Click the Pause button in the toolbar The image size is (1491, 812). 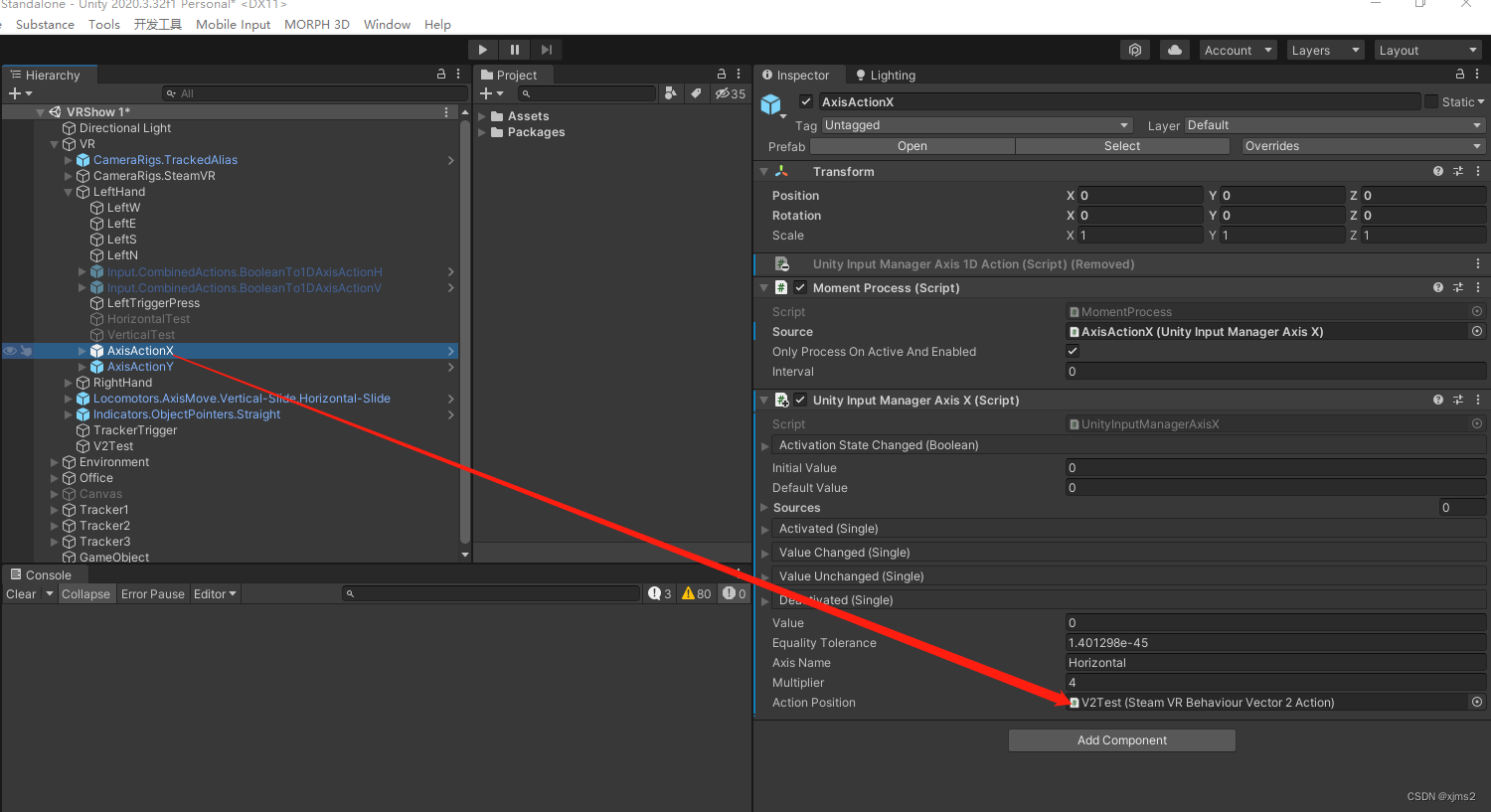(514, 50)
